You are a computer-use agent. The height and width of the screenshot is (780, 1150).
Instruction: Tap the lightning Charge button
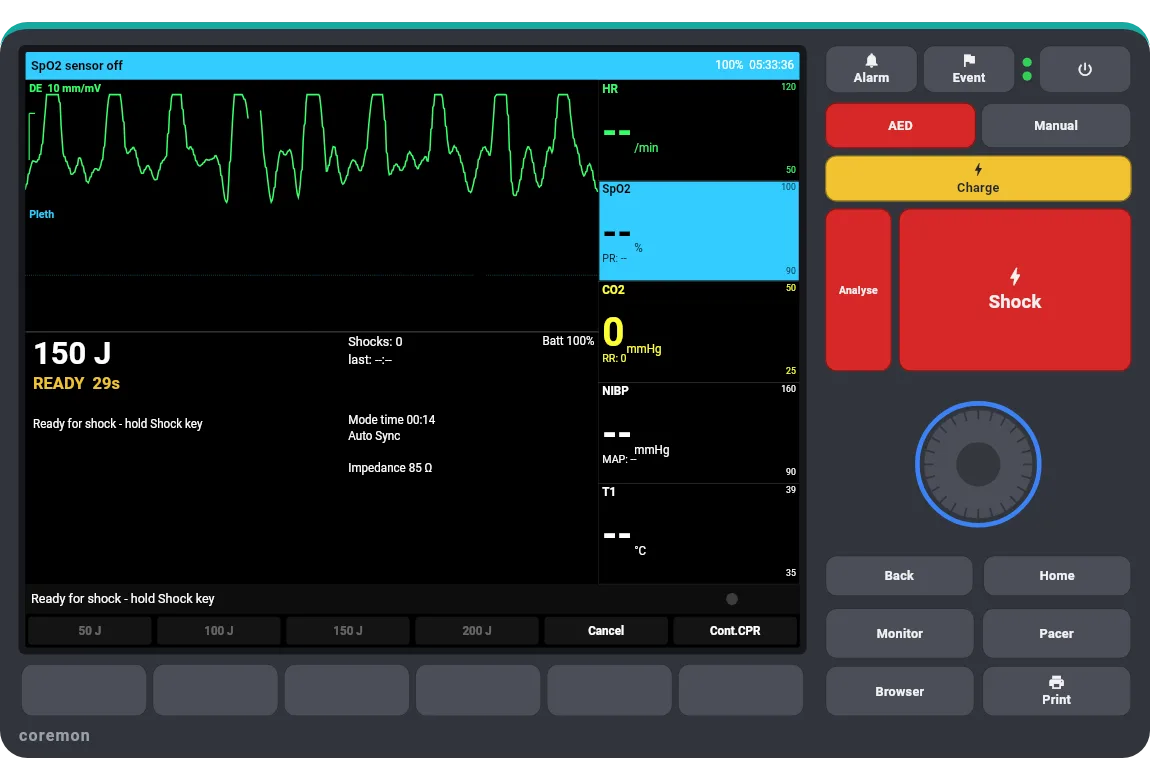(978, 178)
